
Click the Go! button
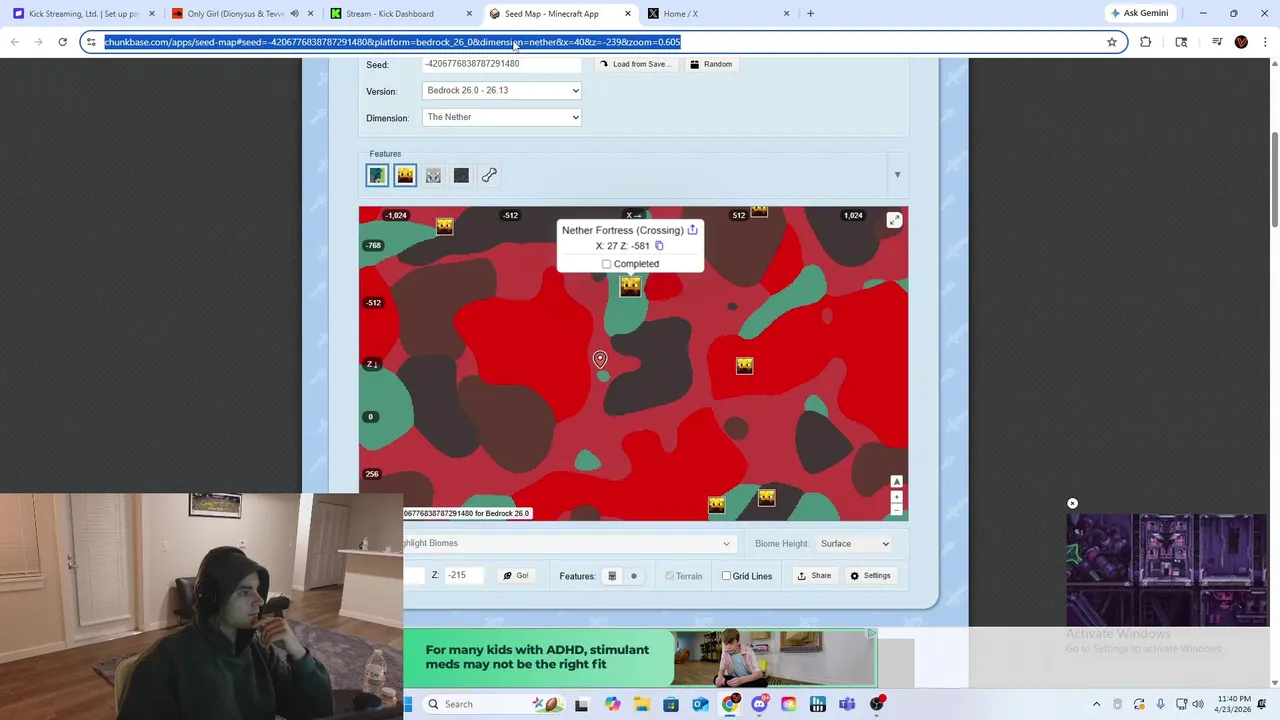(516, 576)
